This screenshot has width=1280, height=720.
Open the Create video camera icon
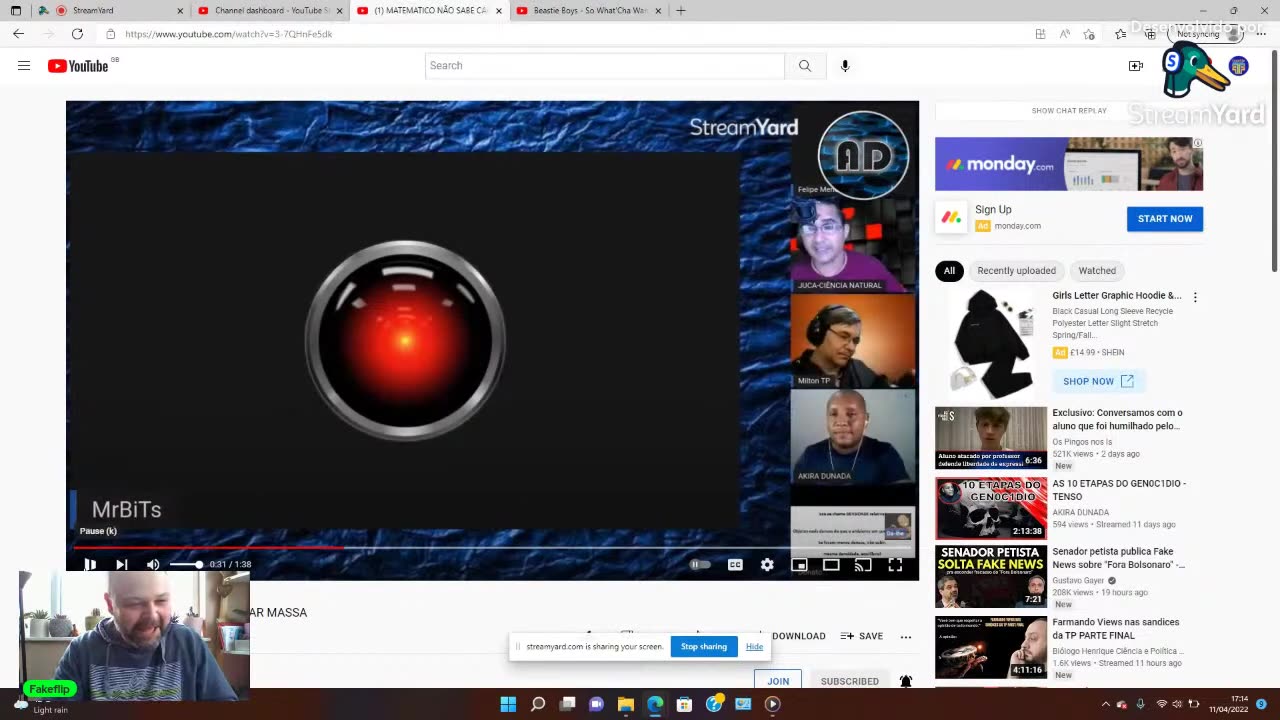[x=1136, y=66]
